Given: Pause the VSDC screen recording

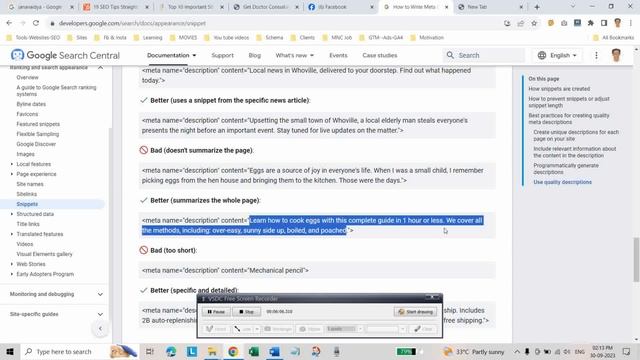Looking at the screenshot, I should pos(216,311).
